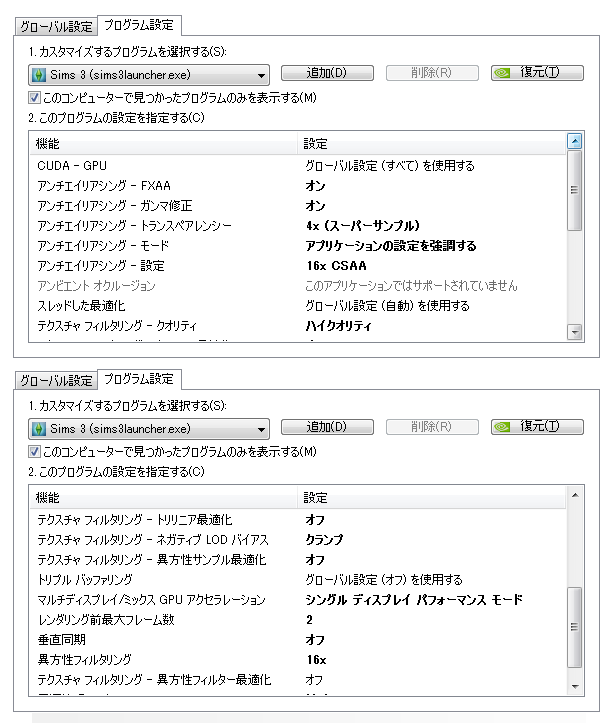This screenshot has height=723, width=611.
Task: Click scrollbar thumb in lower settings list
Action: click(x=575, y=627)
